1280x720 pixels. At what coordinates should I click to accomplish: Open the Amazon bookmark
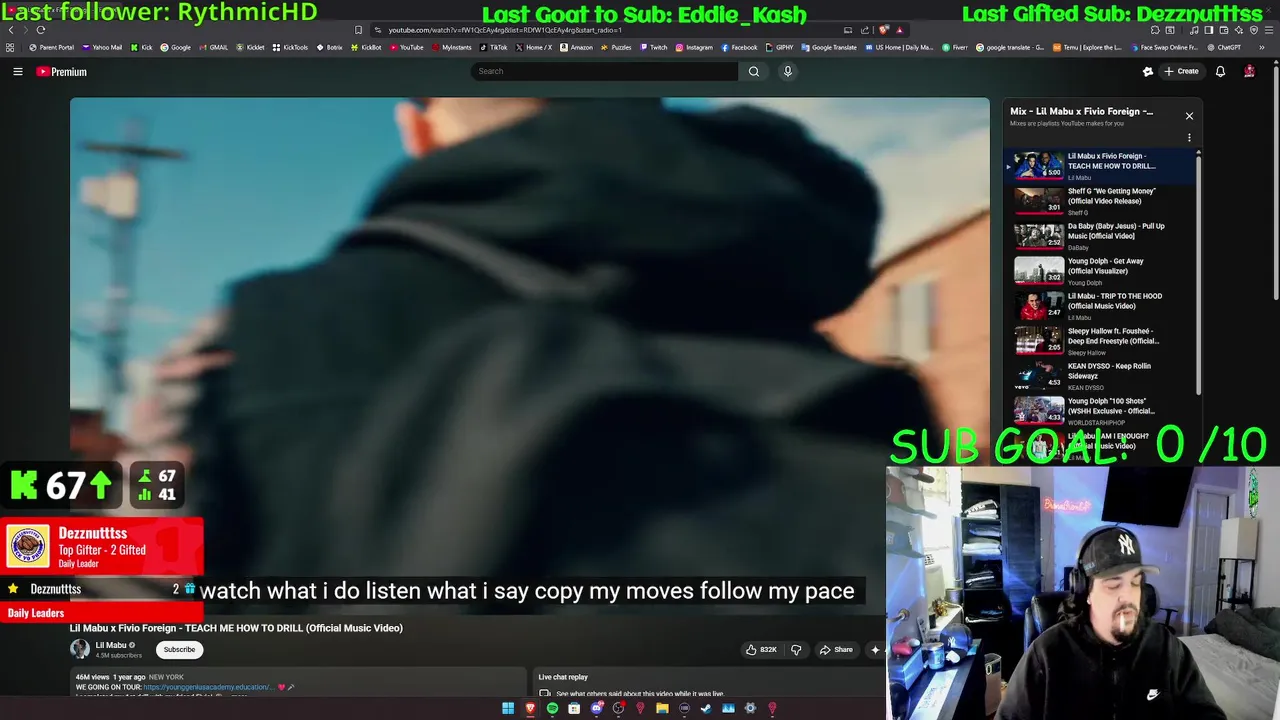coord(576,47)
